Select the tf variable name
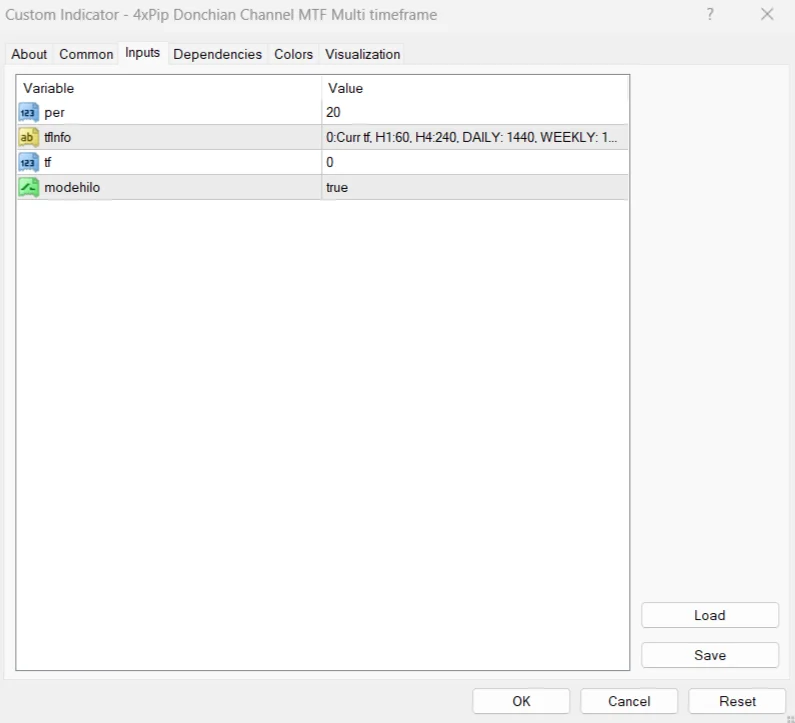This screenshot has height=723, width=795. click(x=48, y=162)
